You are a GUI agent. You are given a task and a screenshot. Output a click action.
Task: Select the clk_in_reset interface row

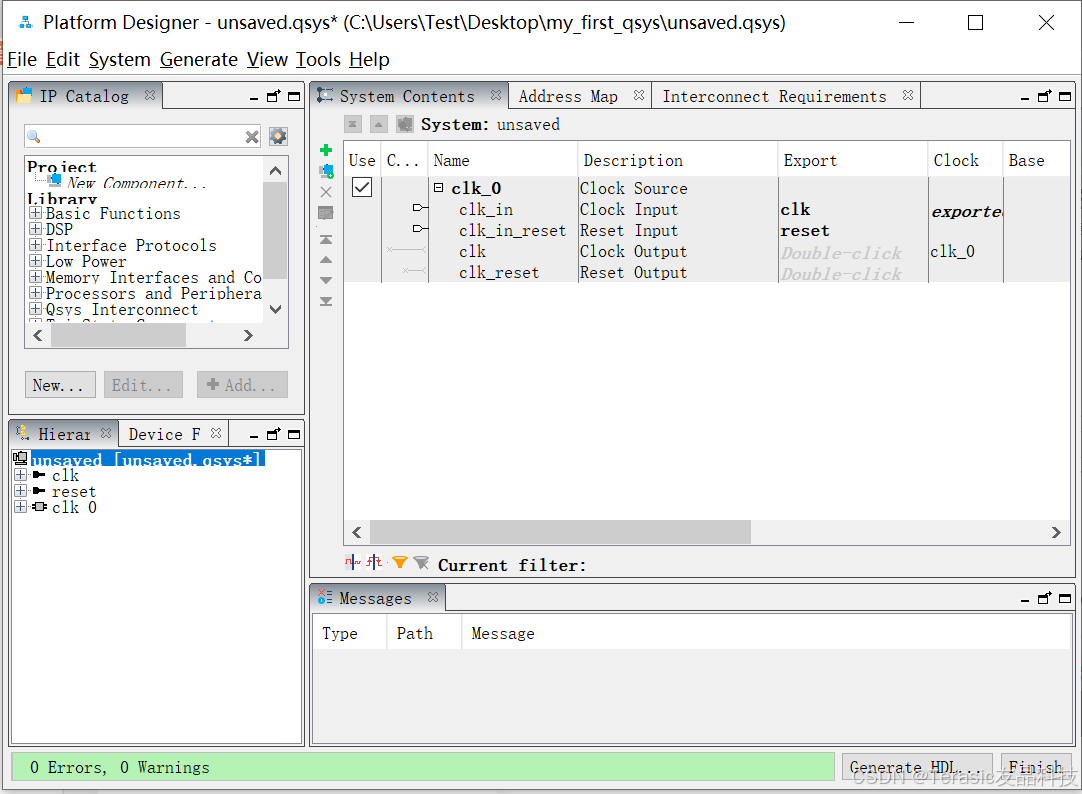coord(512,230)
